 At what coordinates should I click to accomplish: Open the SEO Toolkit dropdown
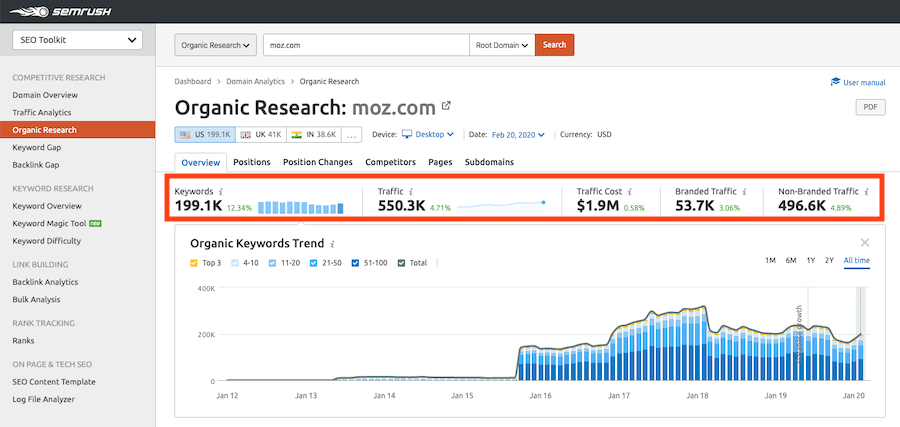point(77,40)
